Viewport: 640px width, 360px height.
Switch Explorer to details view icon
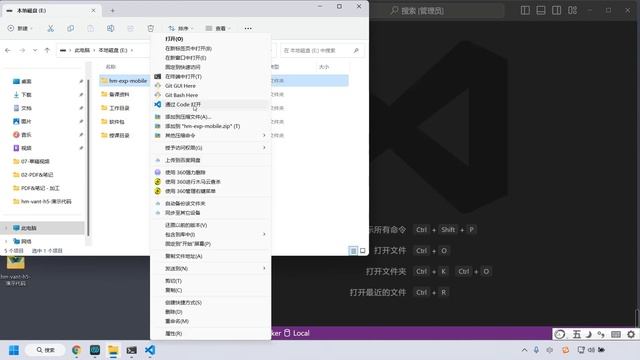[353, 251]
